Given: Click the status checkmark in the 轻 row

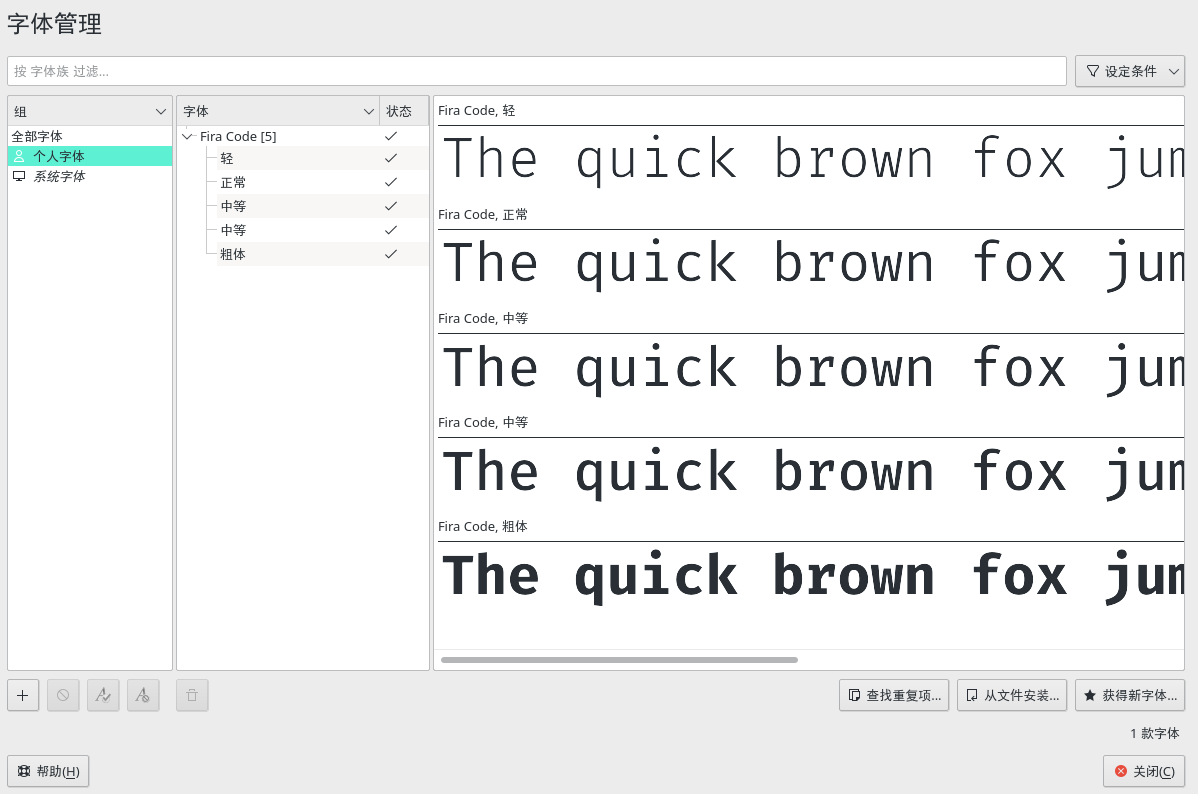Looking at the screenshot, I should click(x=391, y=158).
